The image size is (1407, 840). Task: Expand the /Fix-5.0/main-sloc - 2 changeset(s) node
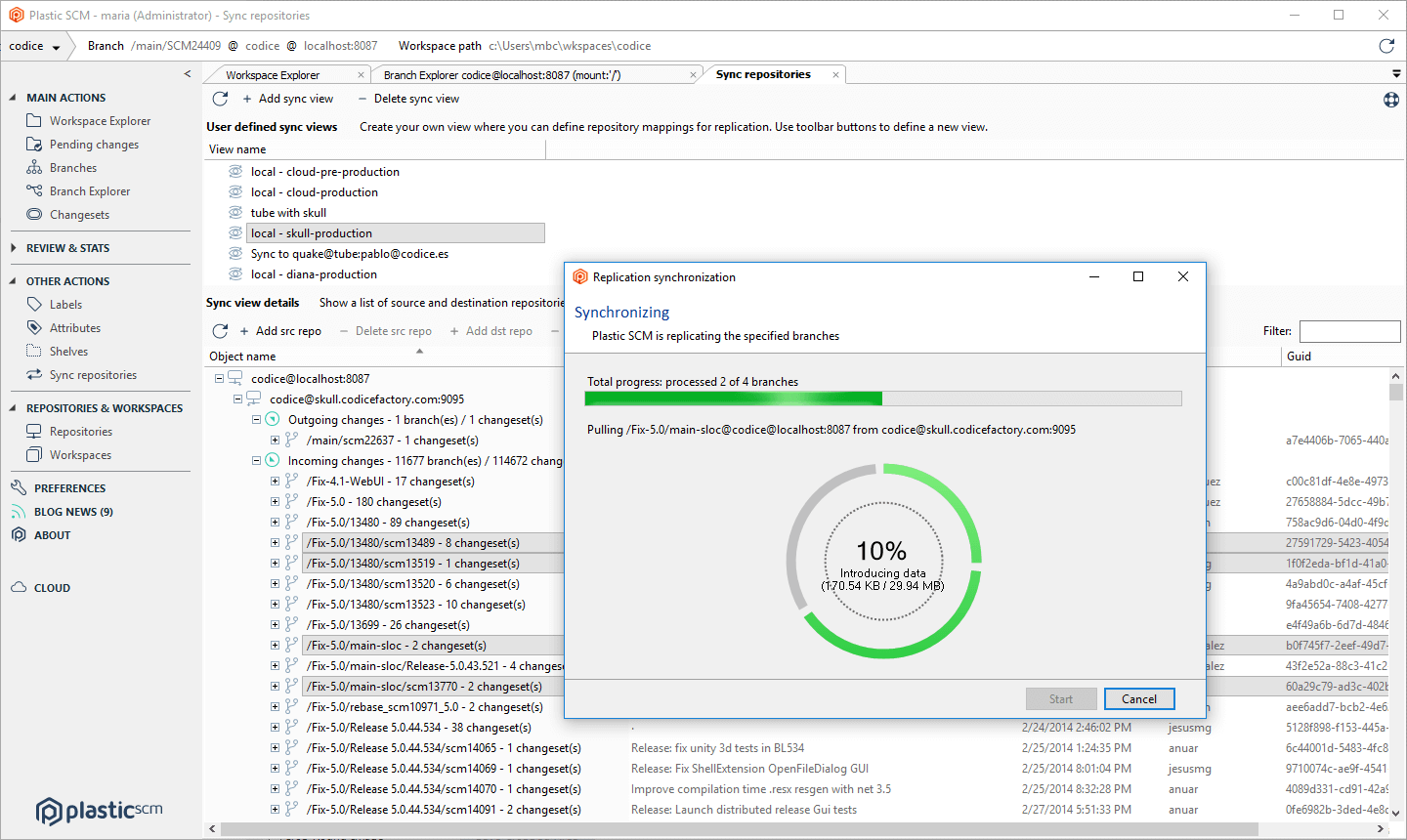click(275, 646)
